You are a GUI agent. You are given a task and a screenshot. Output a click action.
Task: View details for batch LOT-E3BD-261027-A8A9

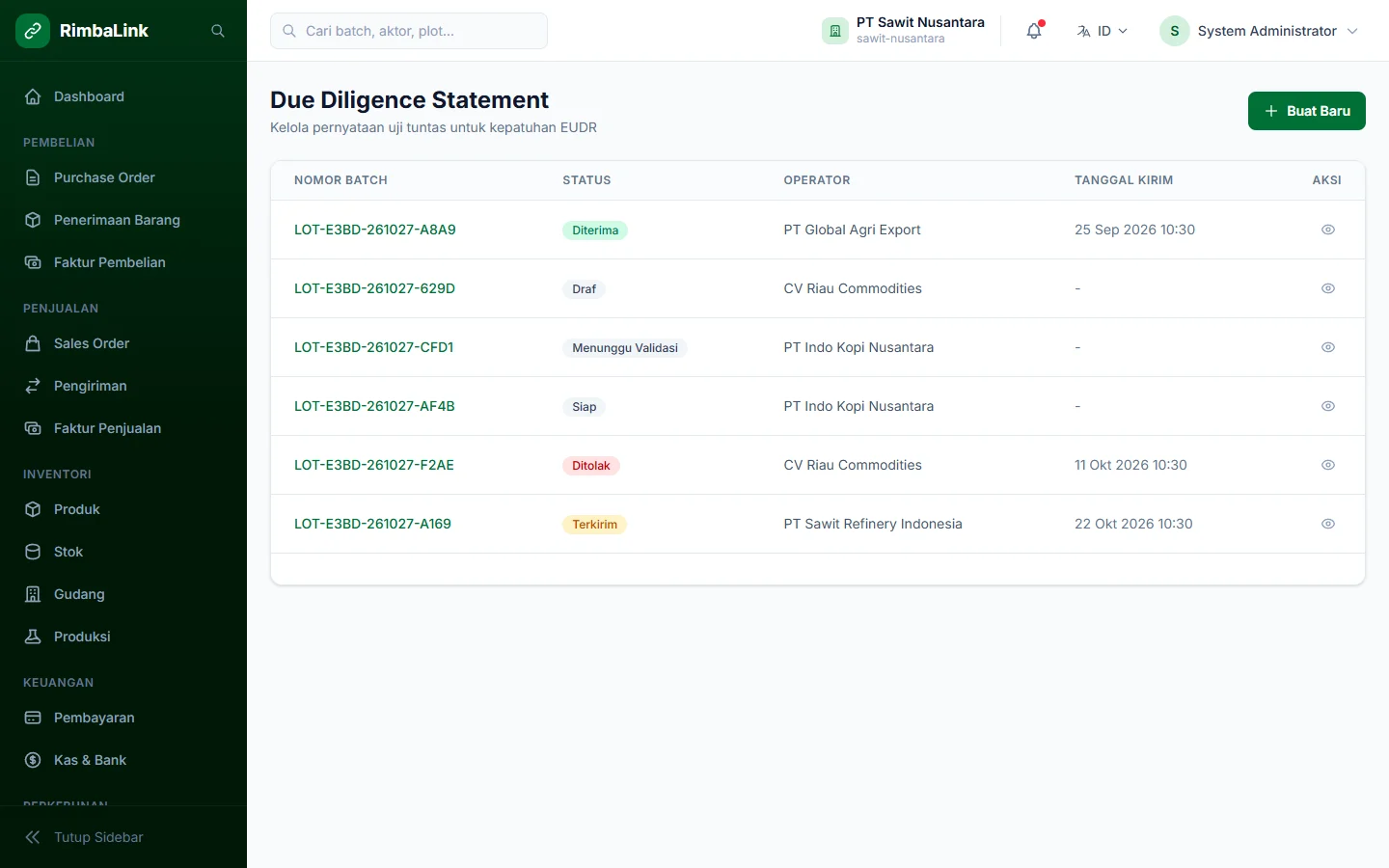tap(1328, 230)
